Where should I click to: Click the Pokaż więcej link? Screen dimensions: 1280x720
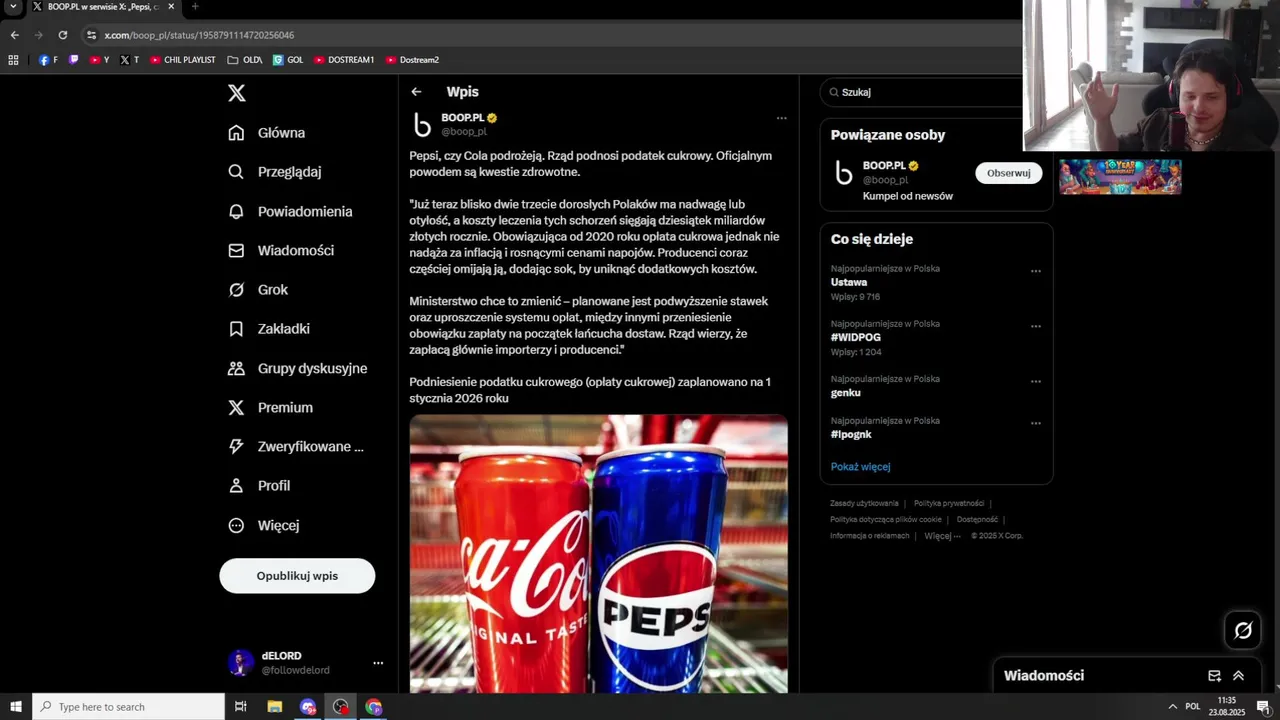(x=860, y=467)
